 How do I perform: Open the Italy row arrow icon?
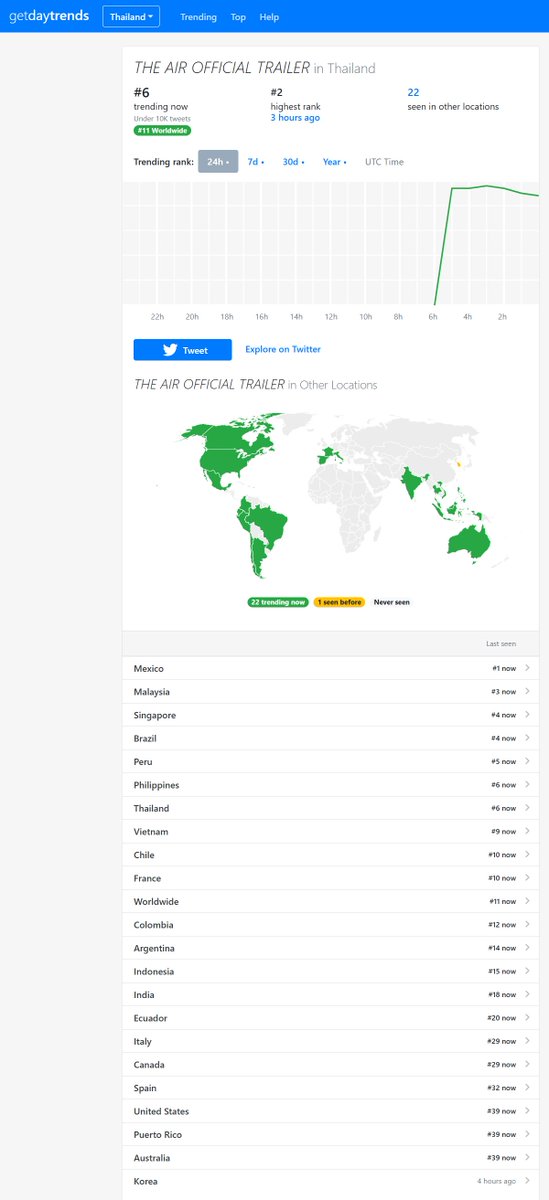pyautogui.click(x=527, y=1042)
